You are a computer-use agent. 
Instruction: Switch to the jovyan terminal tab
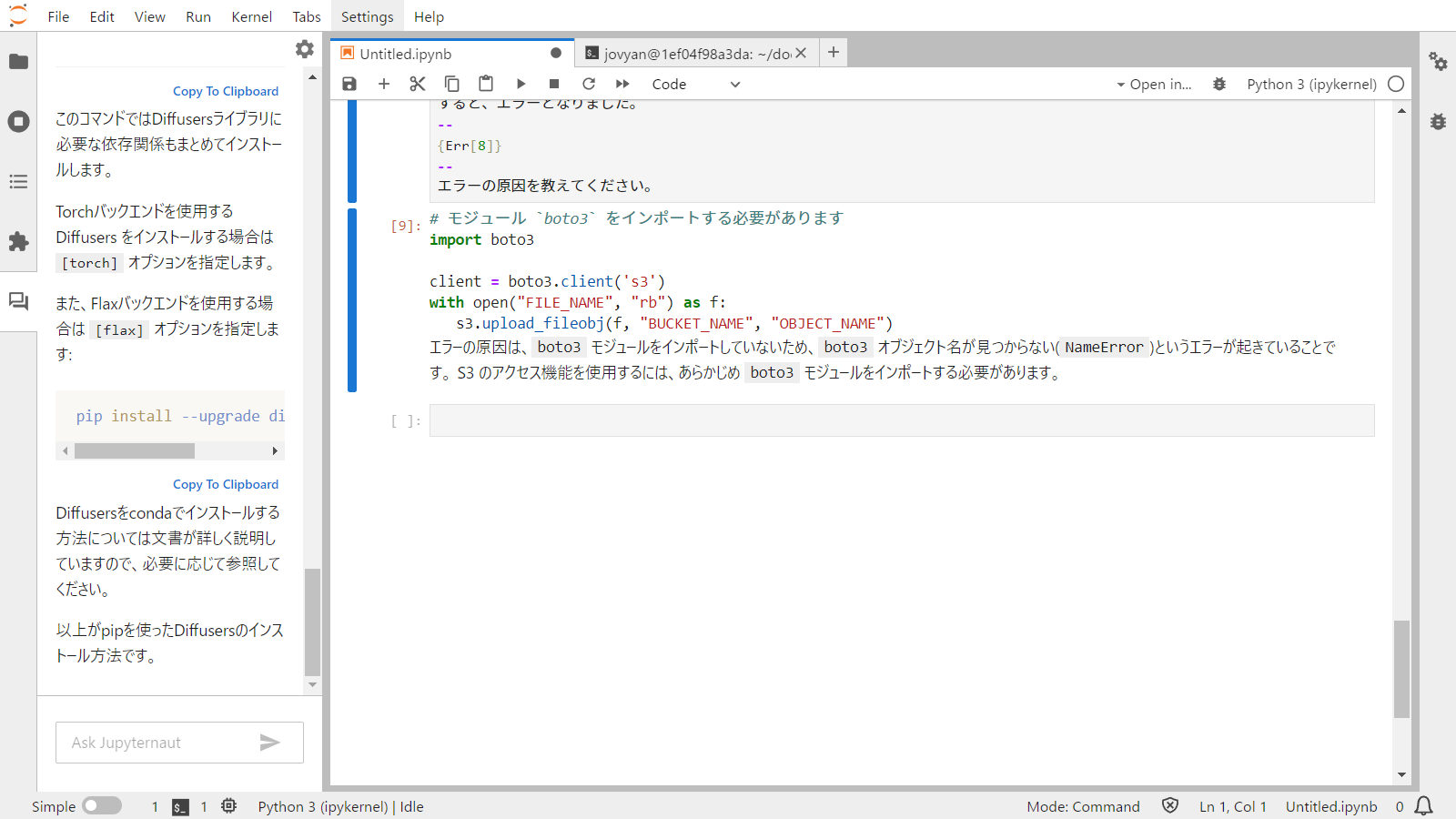point(688,54)
